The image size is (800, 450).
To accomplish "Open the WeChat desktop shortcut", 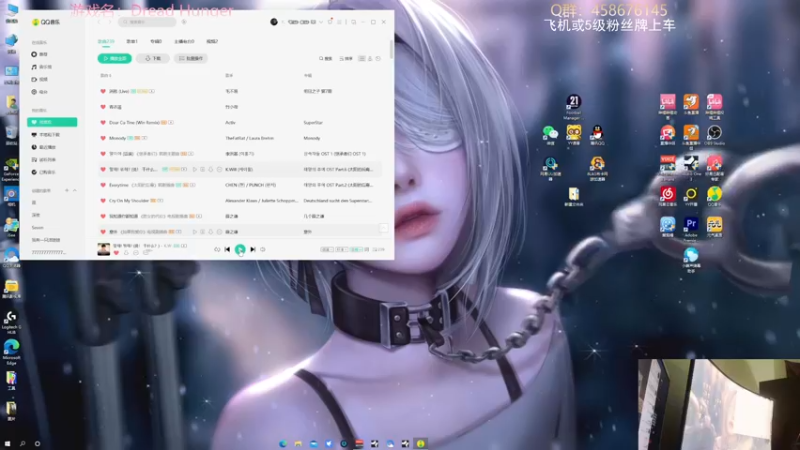I will (x=550, y=135).
